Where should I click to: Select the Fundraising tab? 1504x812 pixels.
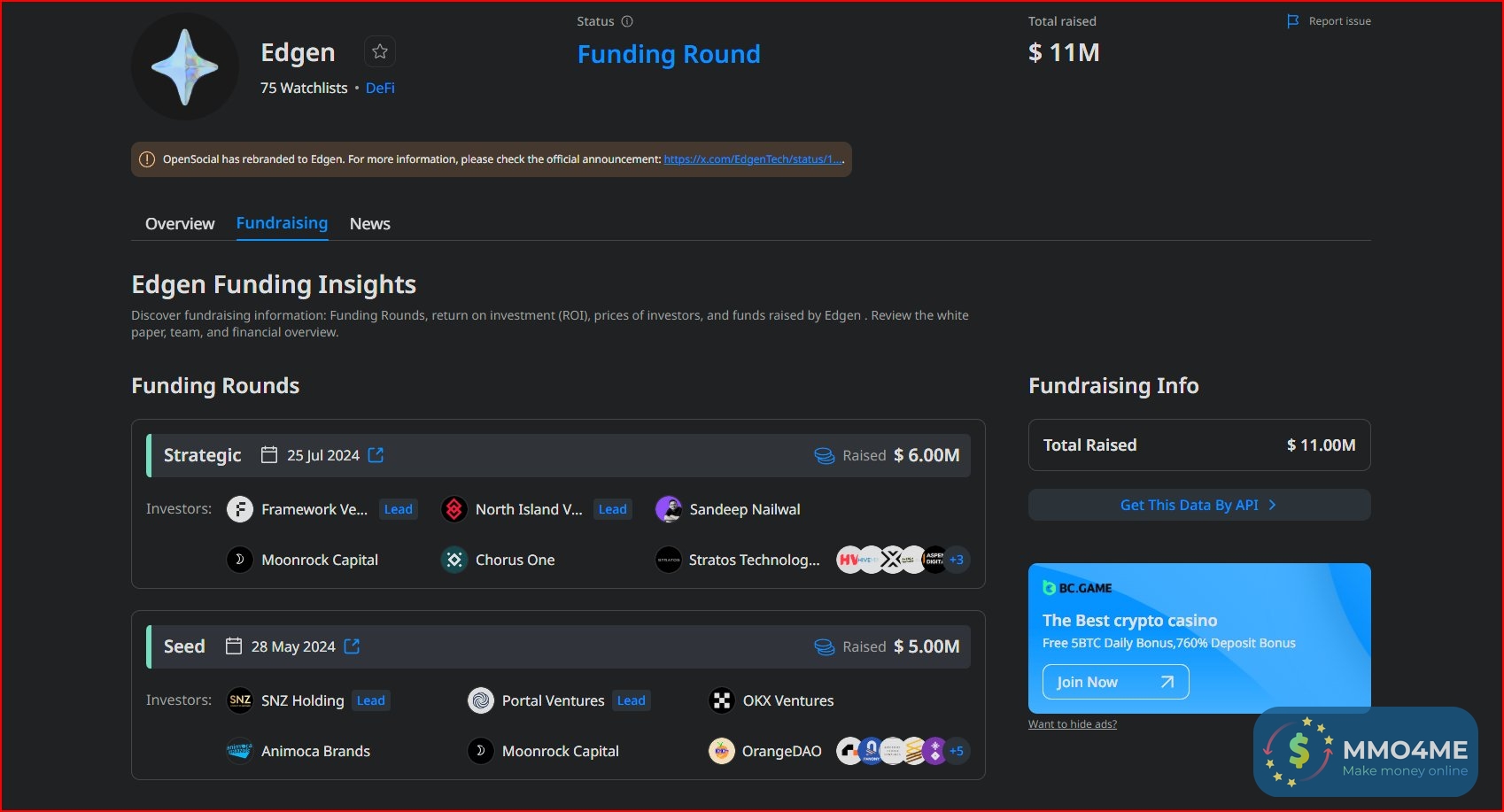click(282, 223)
